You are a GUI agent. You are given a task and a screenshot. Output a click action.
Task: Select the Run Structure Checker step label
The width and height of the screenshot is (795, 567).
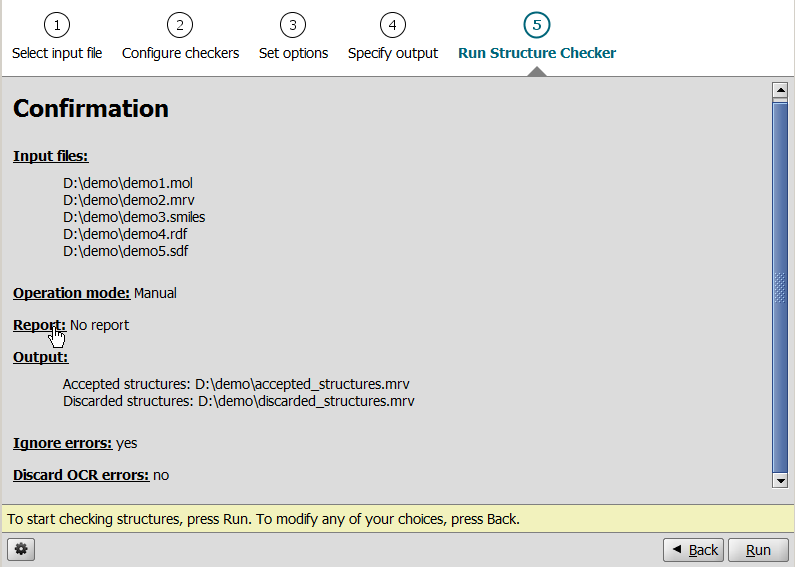537,53
